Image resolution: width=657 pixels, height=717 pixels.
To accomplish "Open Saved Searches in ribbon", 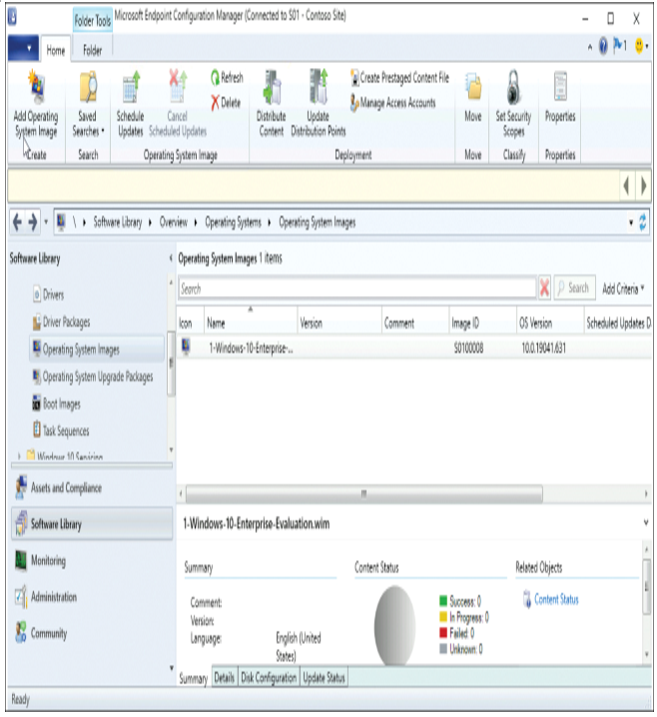I will [88, 103].
